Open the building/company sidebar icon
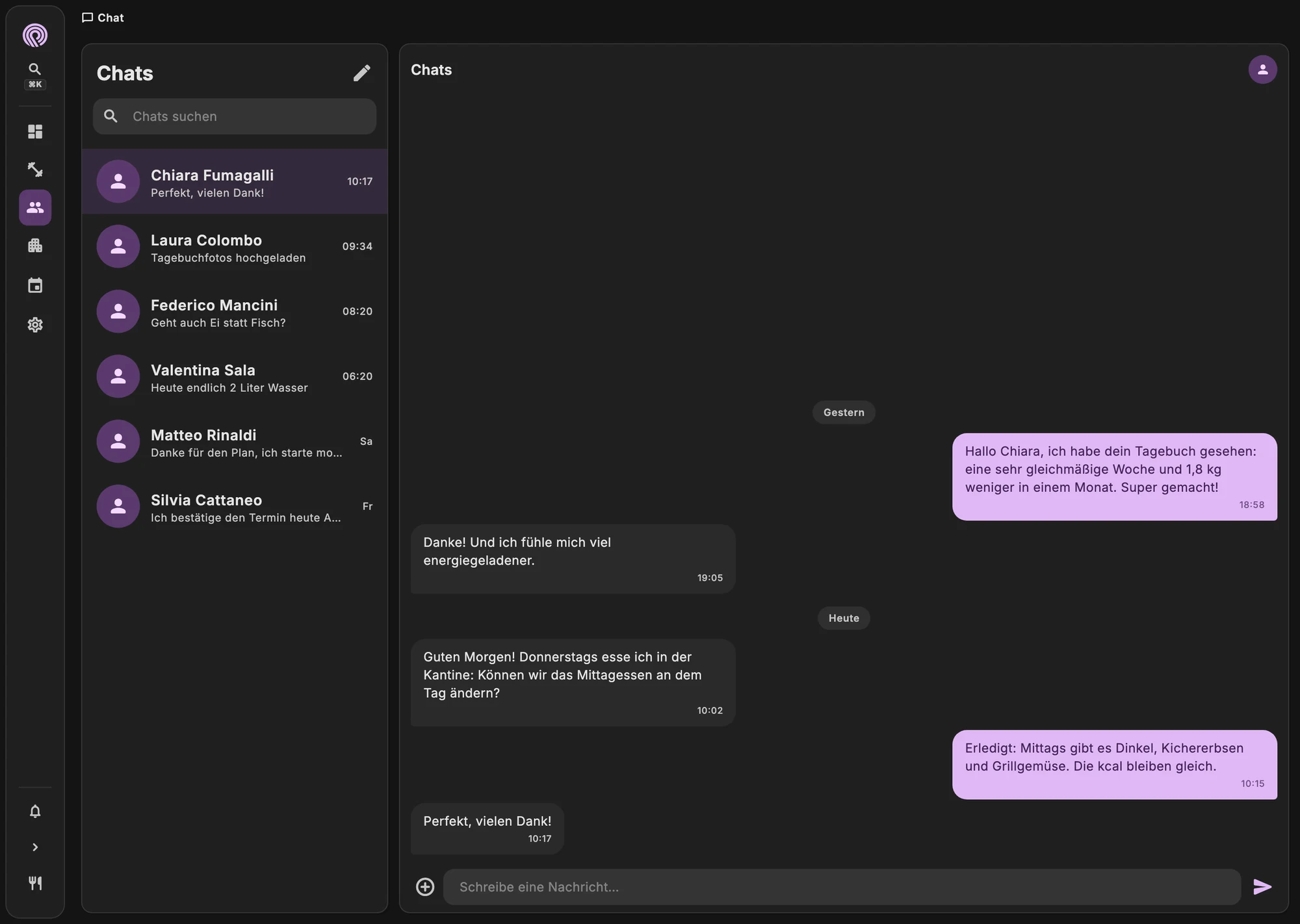Viewport: 1300px width, 924px height. pos(35,246)
